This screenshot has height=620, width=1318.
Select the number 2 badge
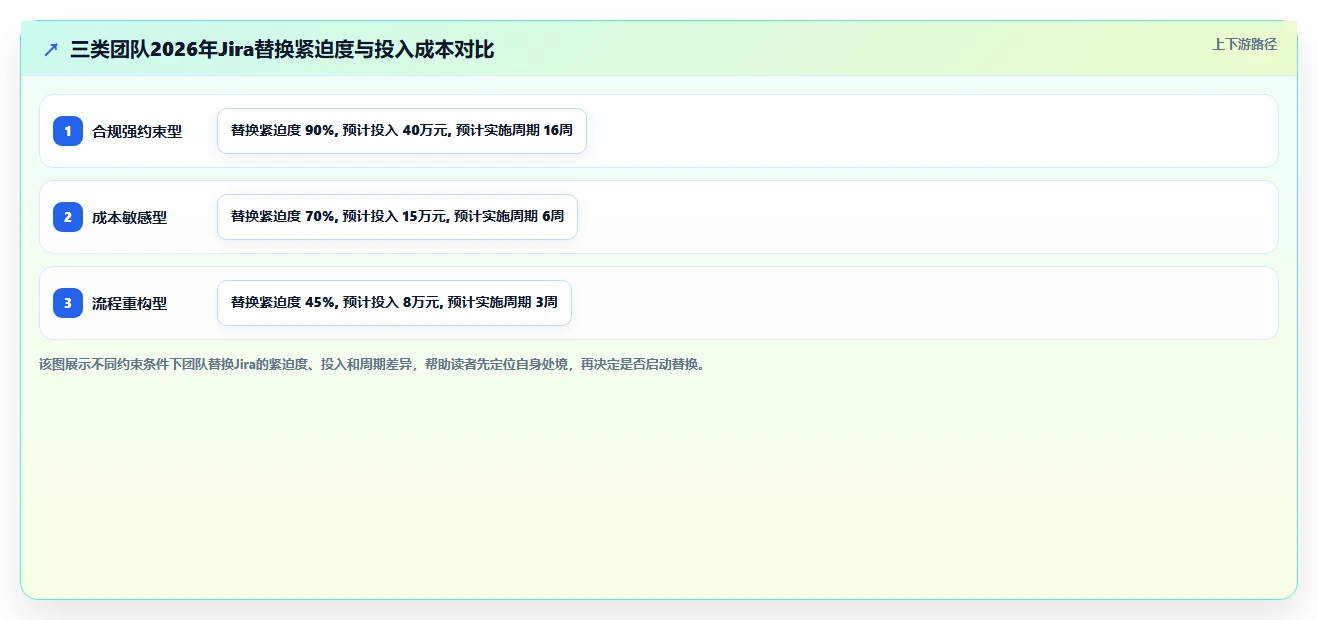(68, 217)
